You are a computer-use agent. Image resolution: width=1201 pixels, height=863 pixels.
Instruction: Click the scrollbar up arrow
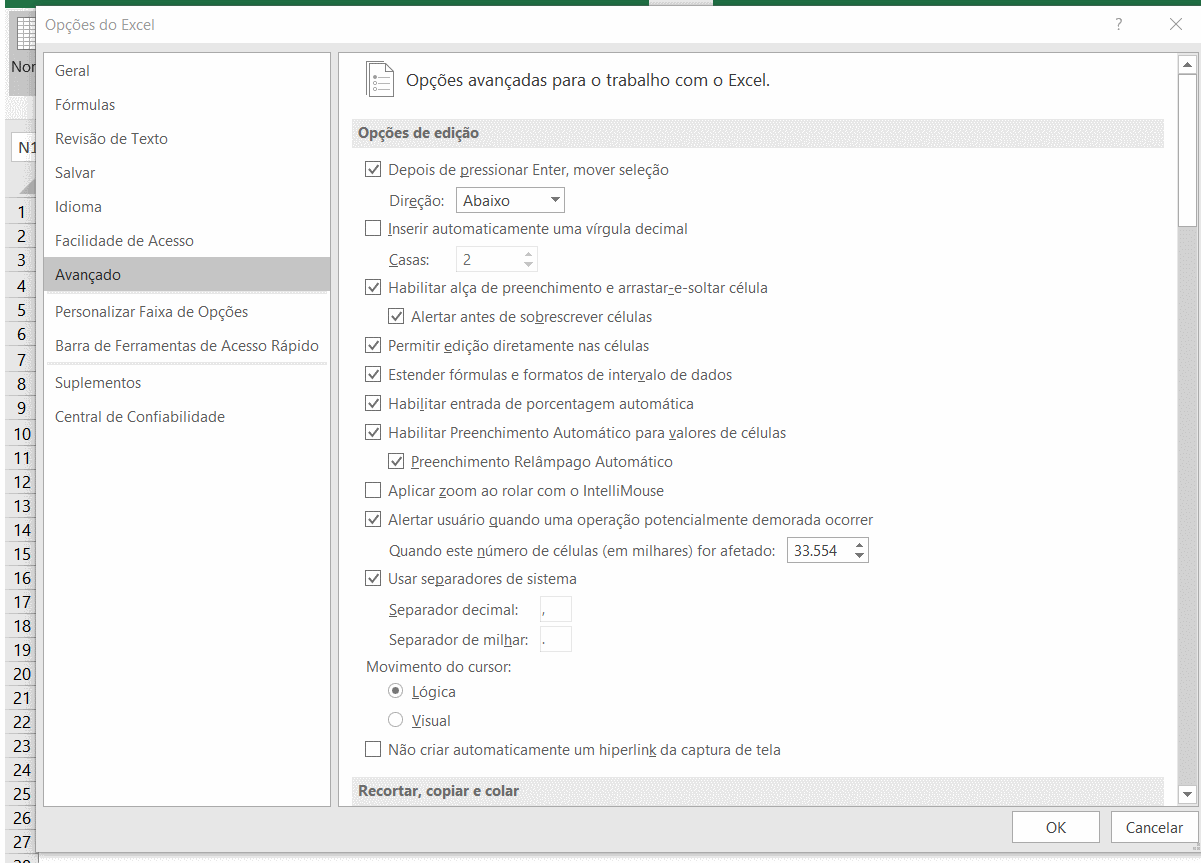pos(1187,65)
